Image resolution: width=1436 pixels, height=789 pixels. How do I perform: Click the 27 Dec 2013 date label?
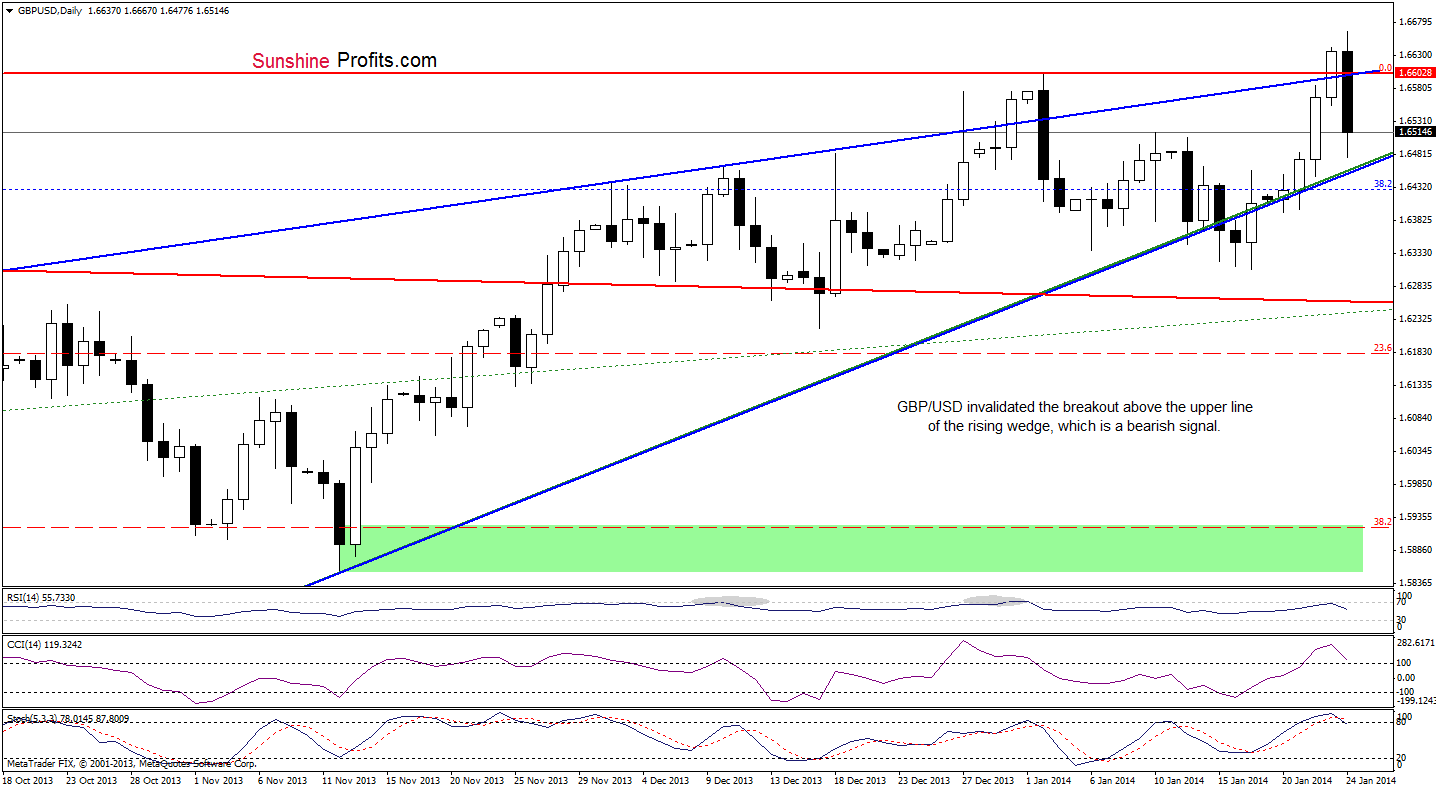click(x=988, y=779)
